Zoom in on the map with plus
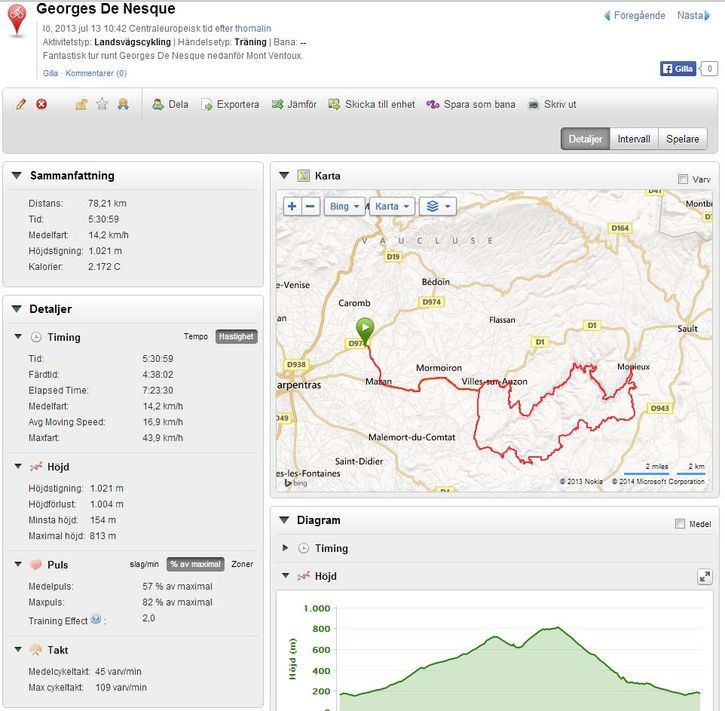 [x=292, y=206]
